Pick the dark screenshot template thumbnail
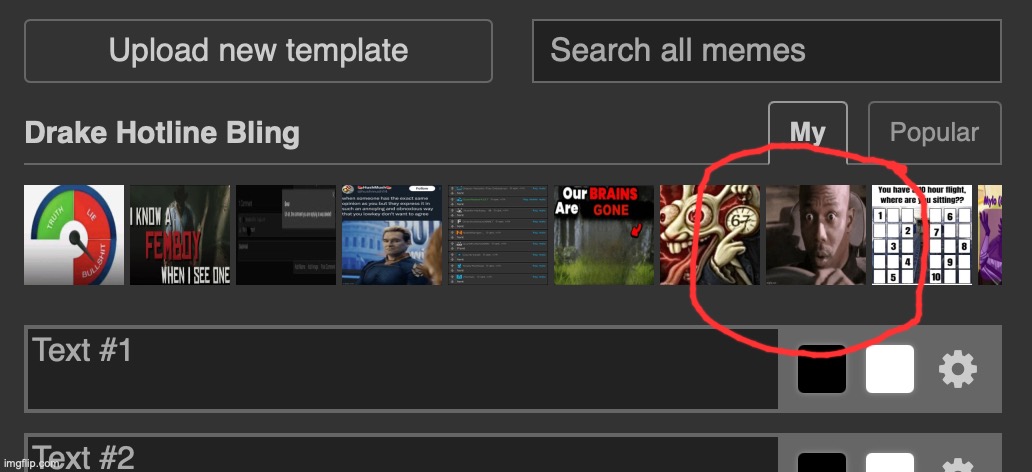The width and height of the screenshot is (1032, 472). coord(286,235)
